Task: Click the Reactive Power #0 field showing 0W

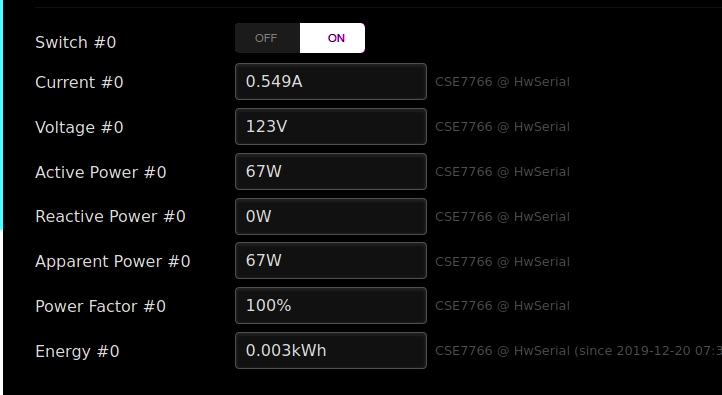Action: point(331,216)
